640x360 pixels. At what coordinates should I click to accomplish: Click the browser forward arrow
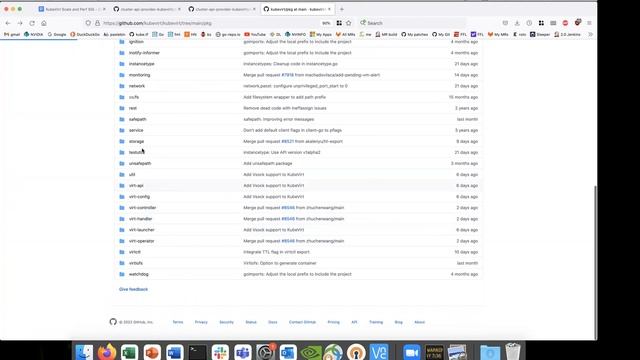point(20,23)
